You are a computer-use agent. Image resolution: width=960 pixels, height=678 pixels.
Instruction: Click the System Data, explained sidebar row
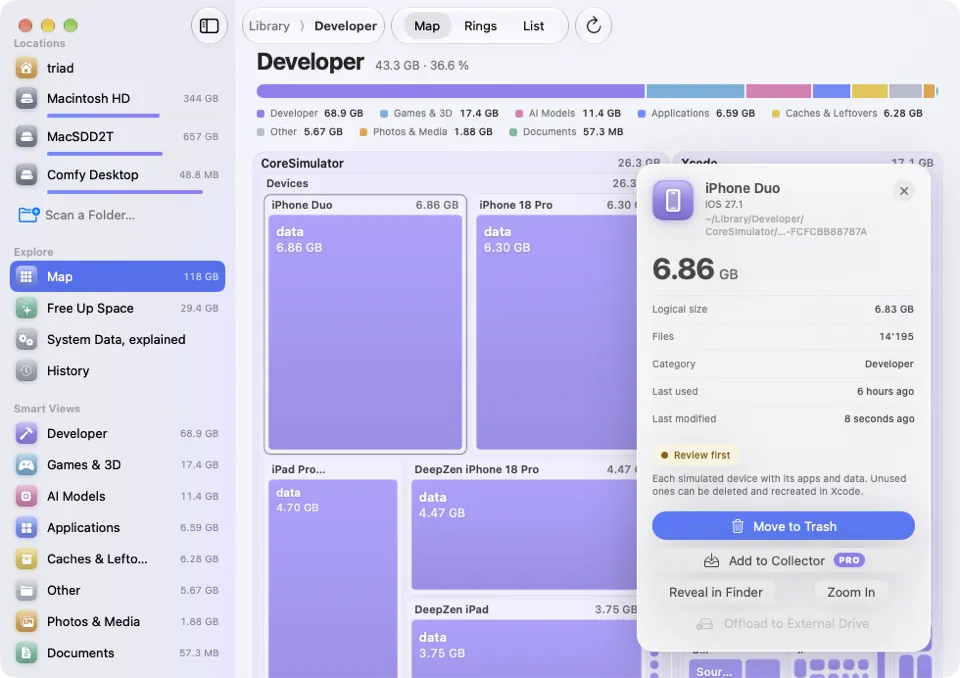coord(118,339)
